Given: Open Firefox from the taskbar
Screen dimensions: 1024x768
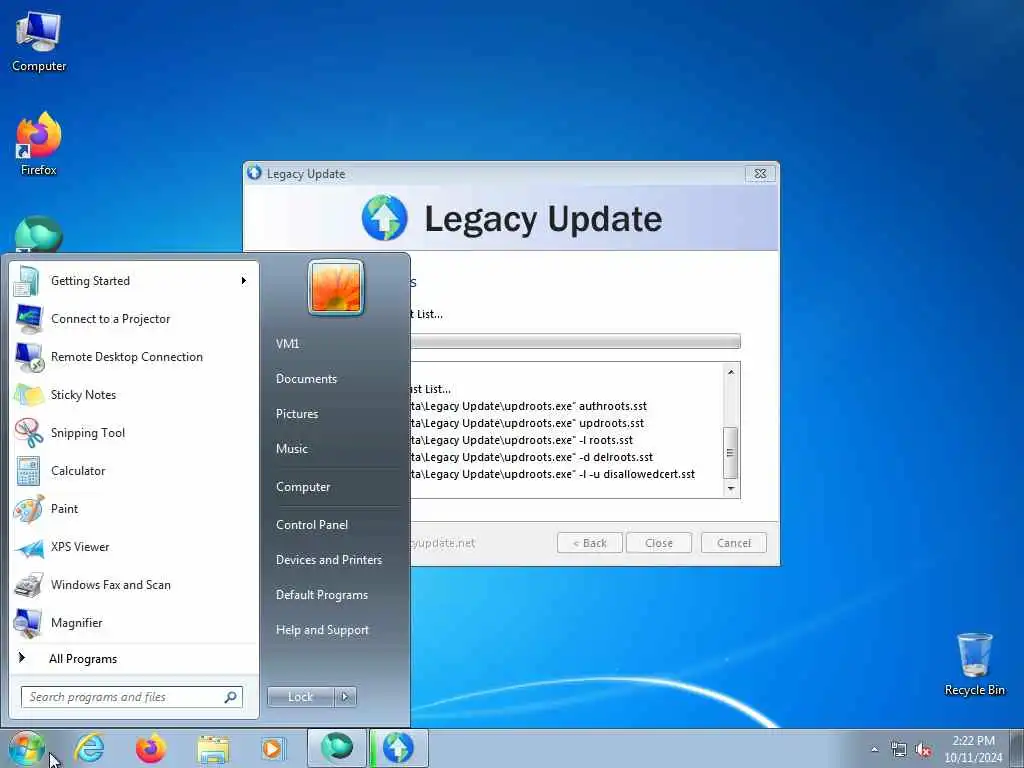Looking at the screenshot, I should (x=151, y=748).
